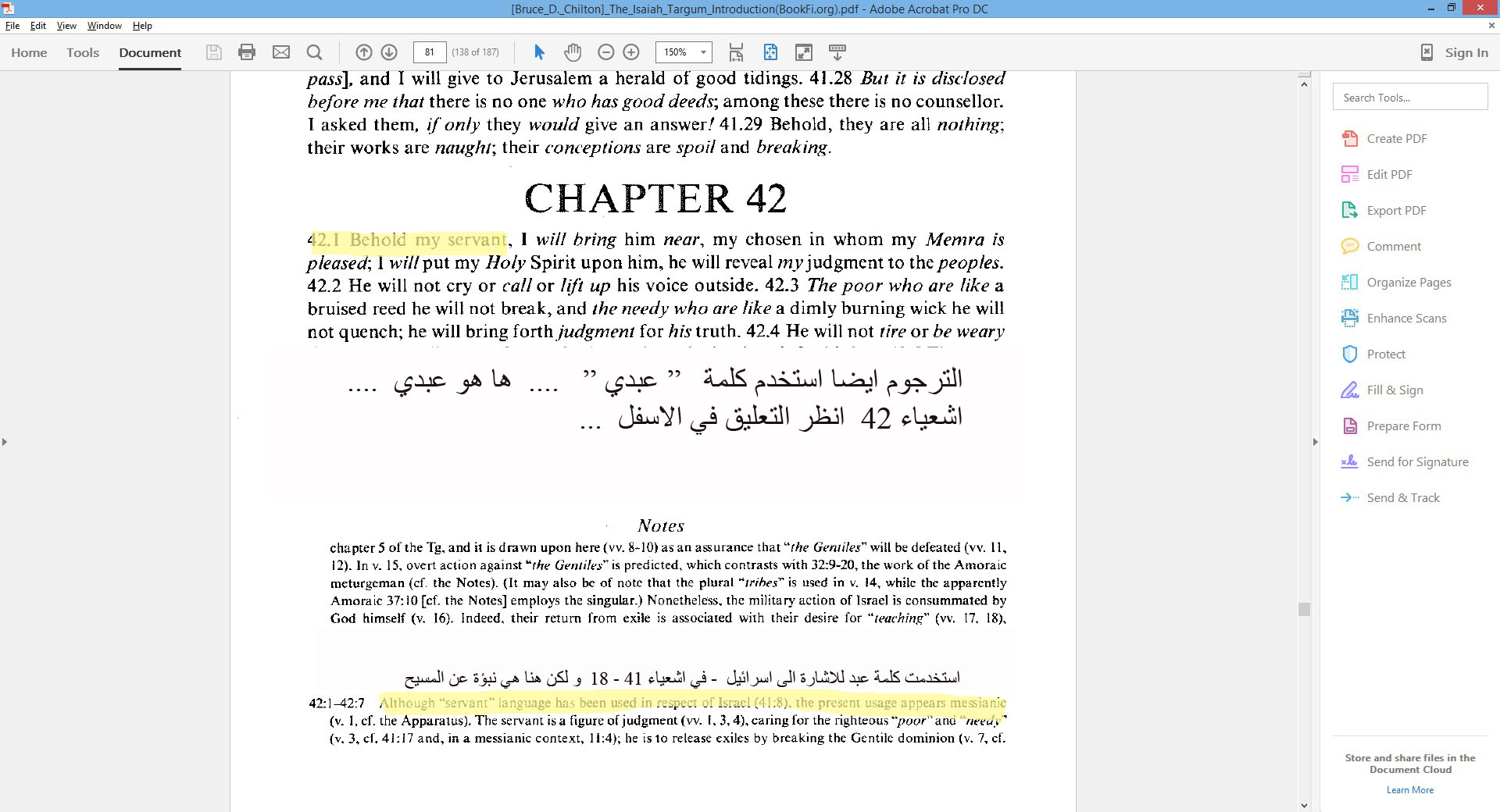Click the Sign In button

1466,52
